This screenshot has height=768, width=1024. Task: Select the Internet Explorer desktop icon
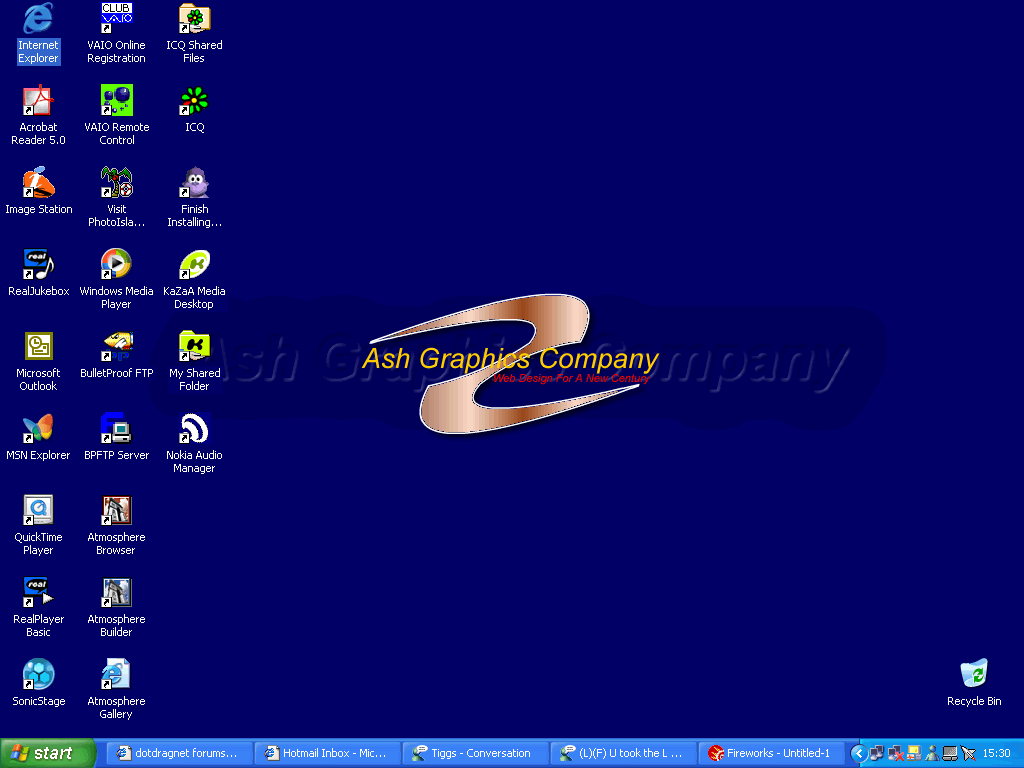38,19
